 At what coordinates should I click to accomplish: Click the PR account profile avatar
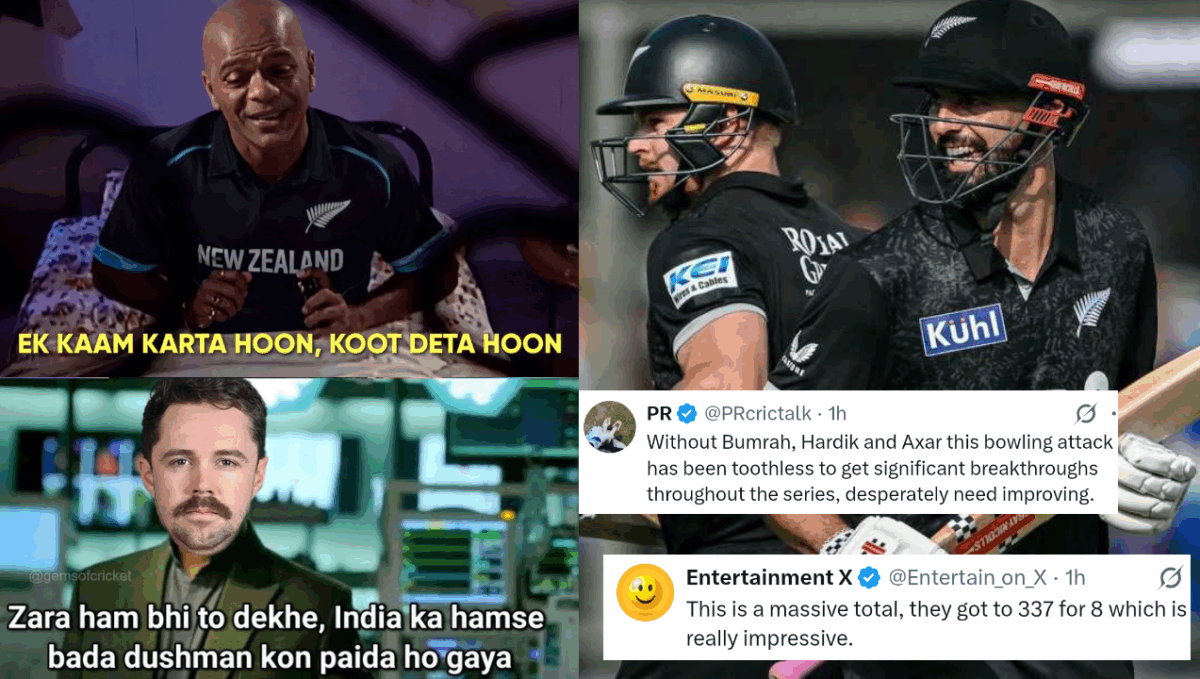click(610, 427)
